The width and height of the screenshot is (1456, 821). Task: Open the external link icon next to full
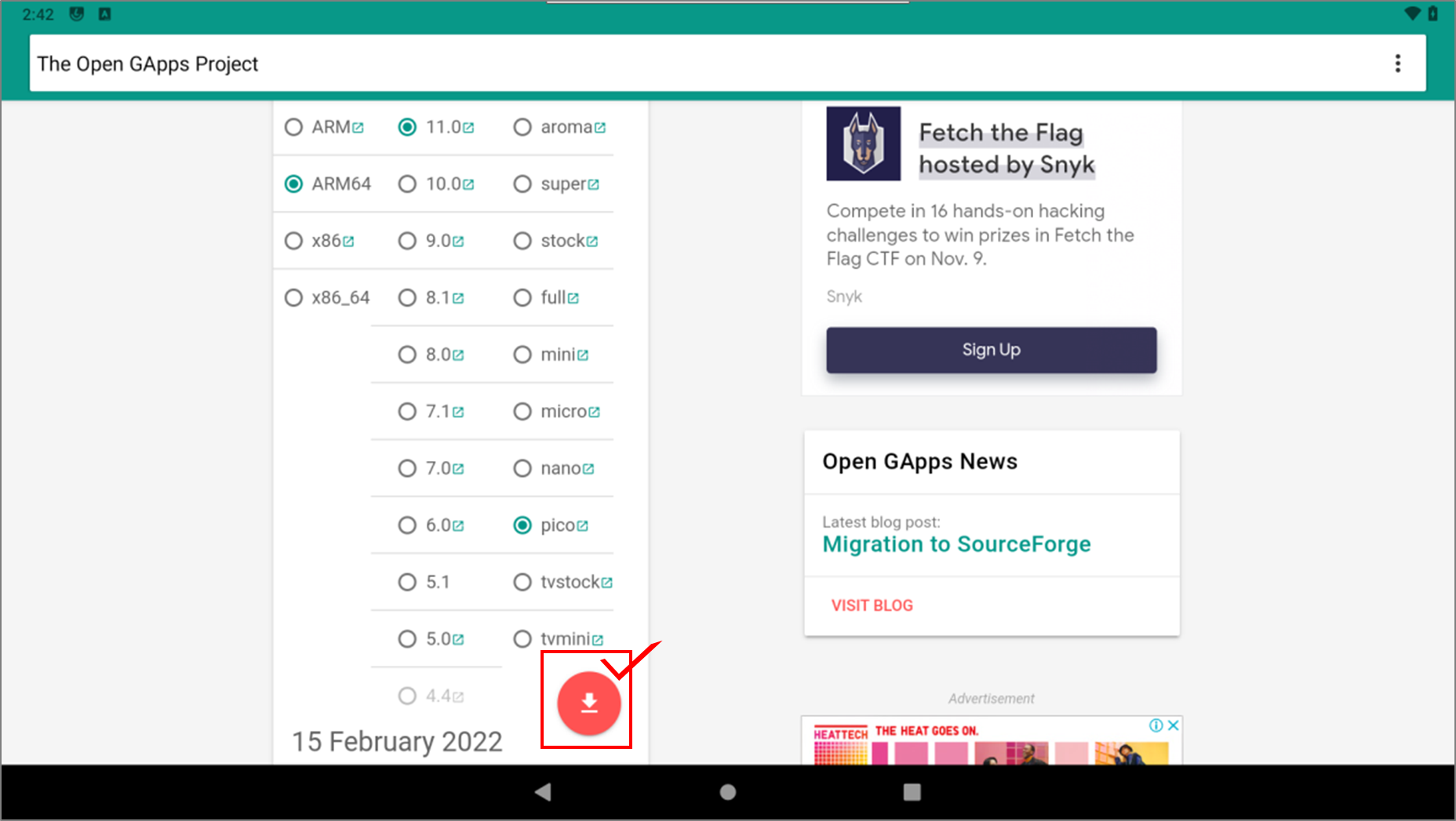(x=573, y=298)
